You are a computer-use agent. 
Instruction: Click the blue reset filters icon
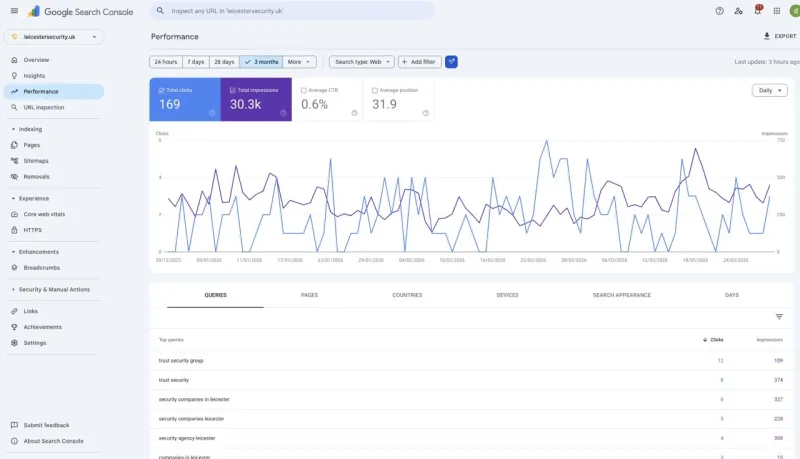[x=451, y=62]
